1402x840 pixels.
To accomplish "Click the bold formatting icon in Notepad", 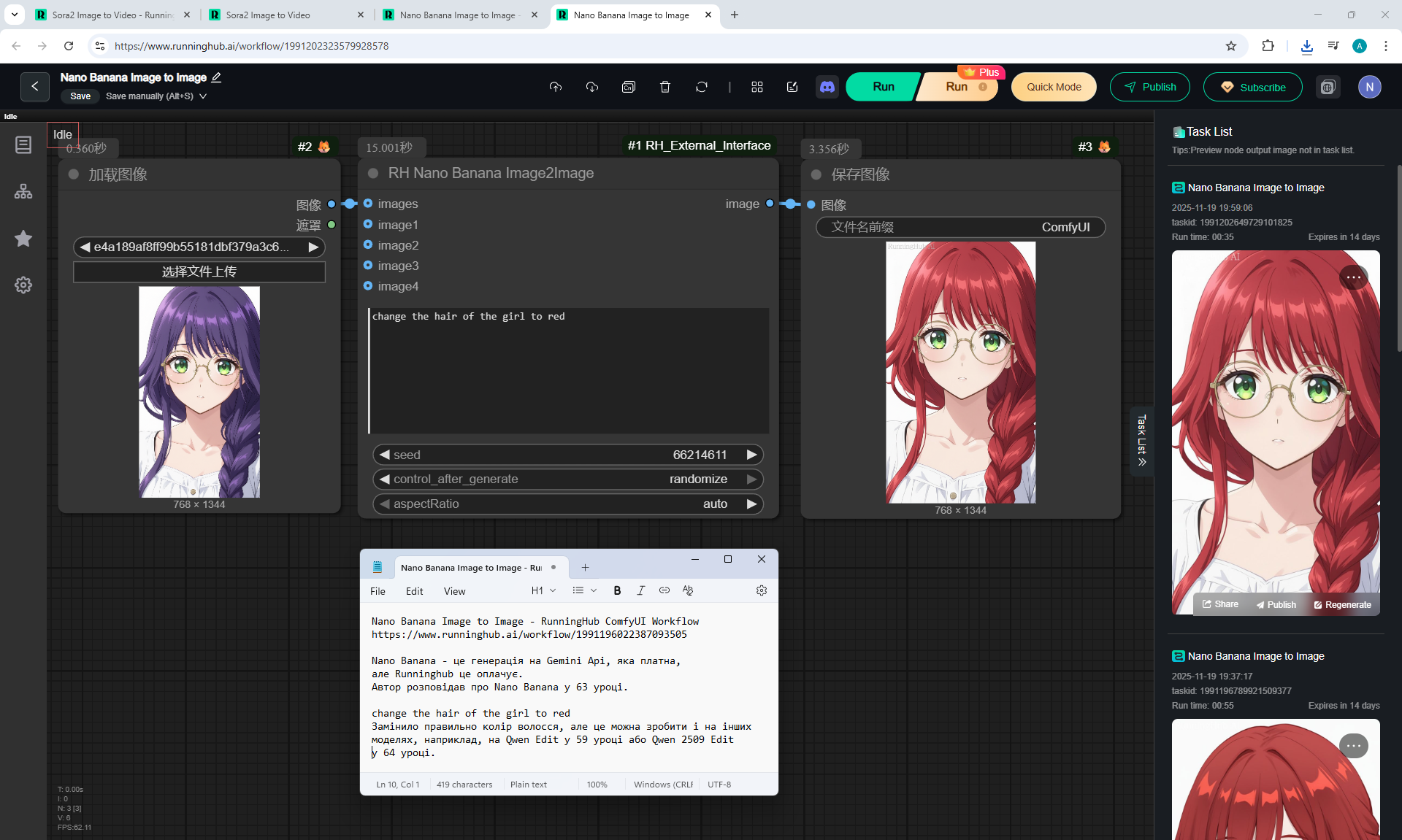I will point(617,590).
